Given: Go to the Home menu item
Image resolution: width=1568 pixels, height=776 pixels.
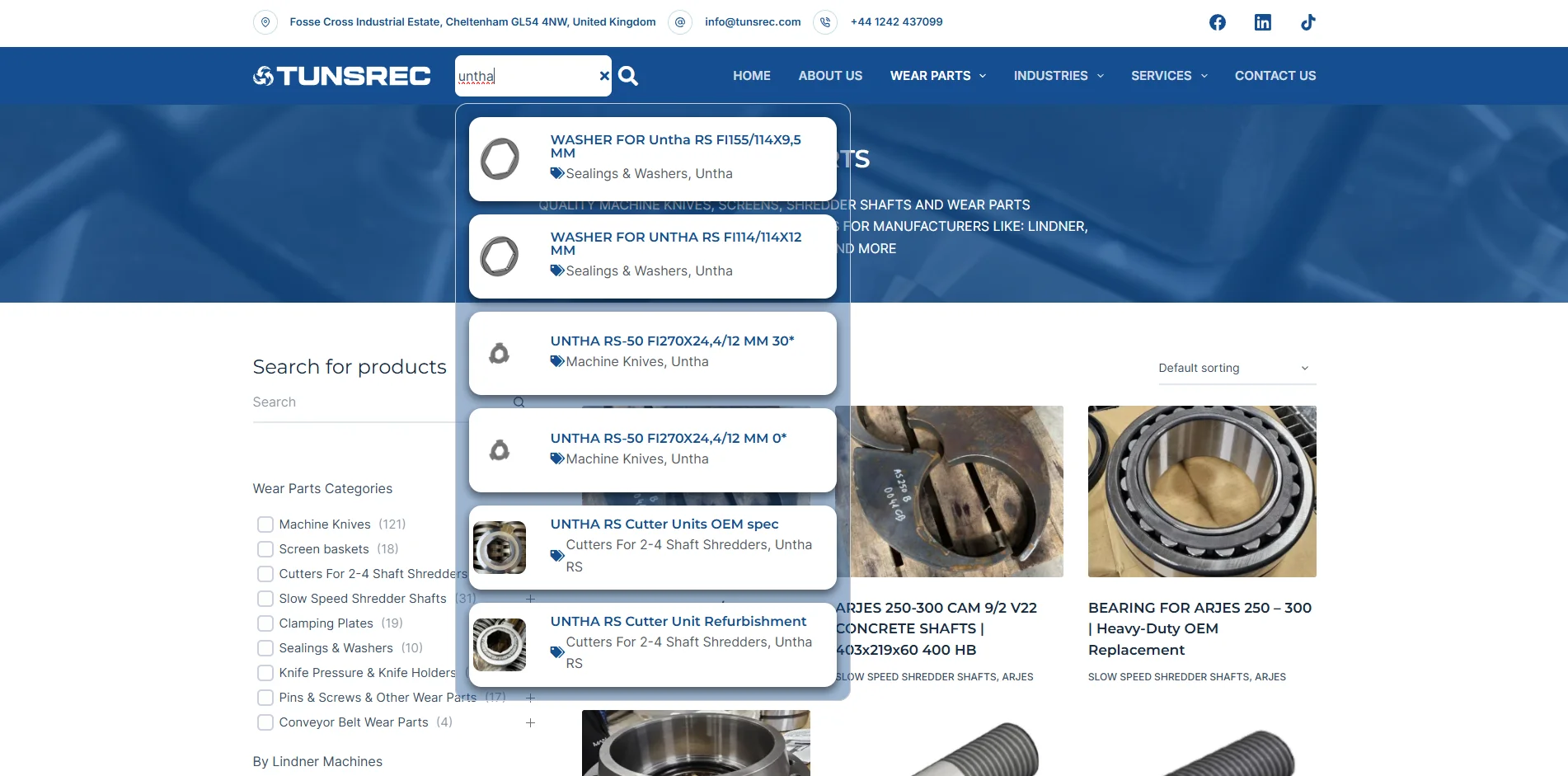Looking at the screenshot, I should (x=752, y=76).
